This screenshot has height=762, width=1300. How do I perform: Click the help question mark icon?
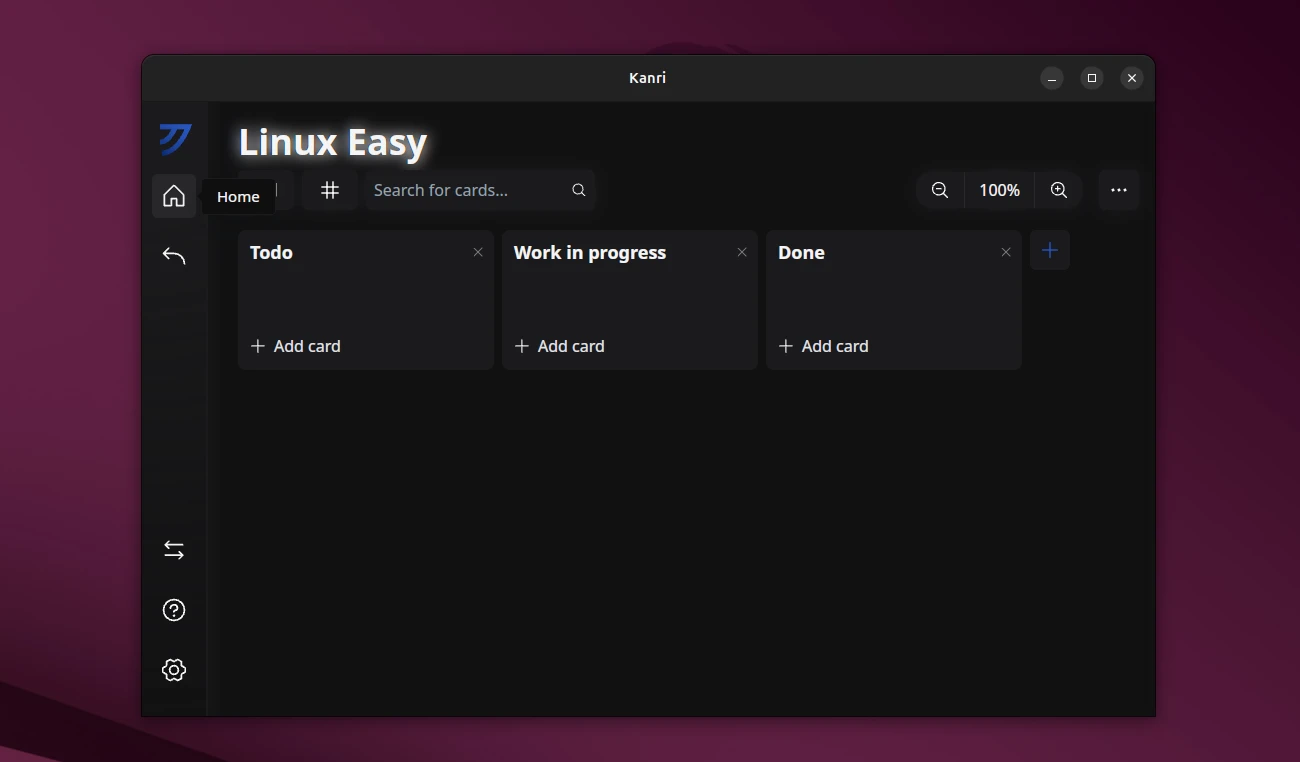coord(174,610)
